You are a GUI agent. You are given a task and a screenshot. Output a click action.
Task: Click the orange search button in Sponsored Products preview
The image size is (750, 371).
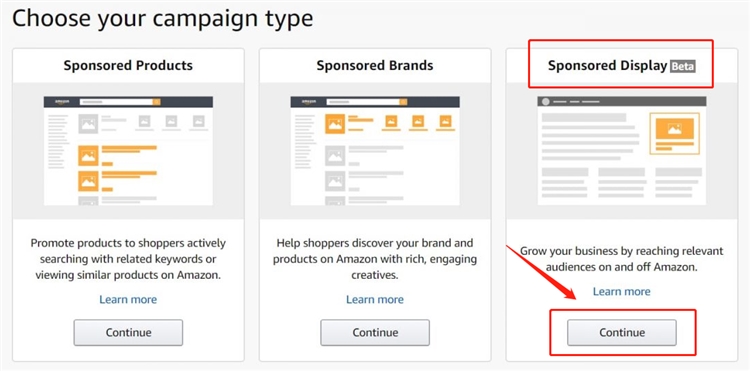[x=156, y=102]
